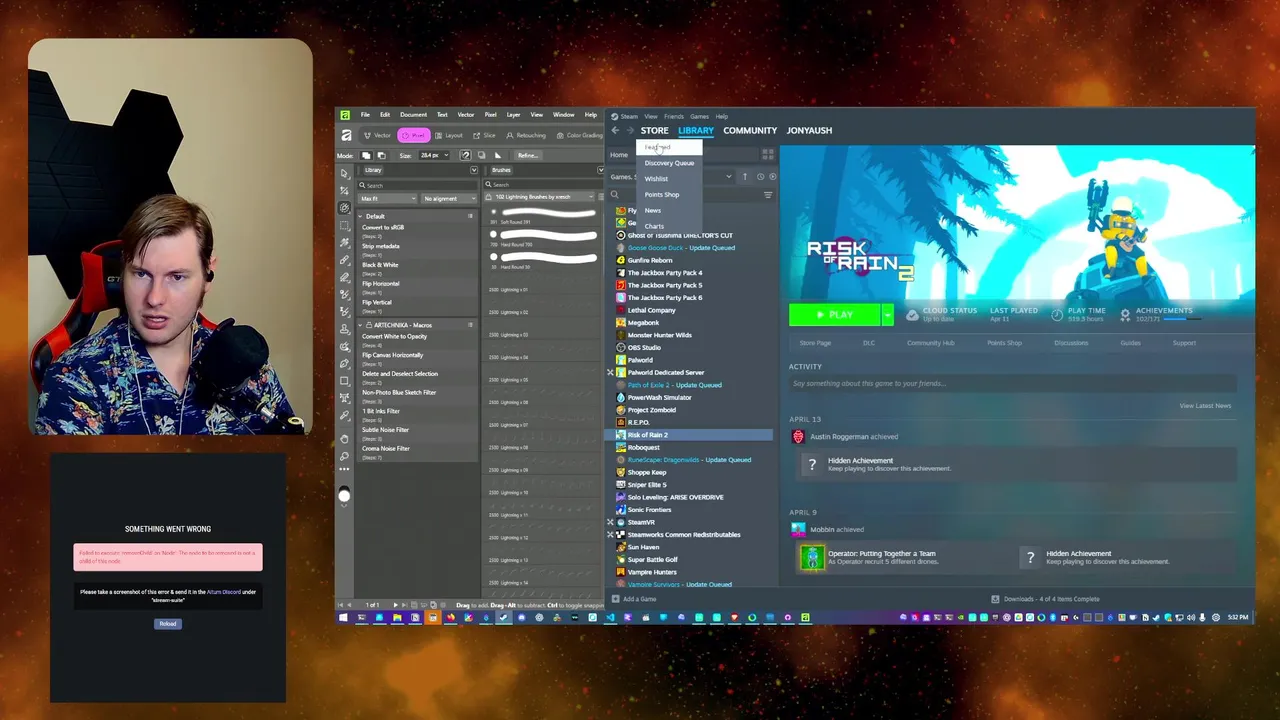
Task: Switch to the Retouching persona
Action: pyautogui.click(x=526, y=135)
